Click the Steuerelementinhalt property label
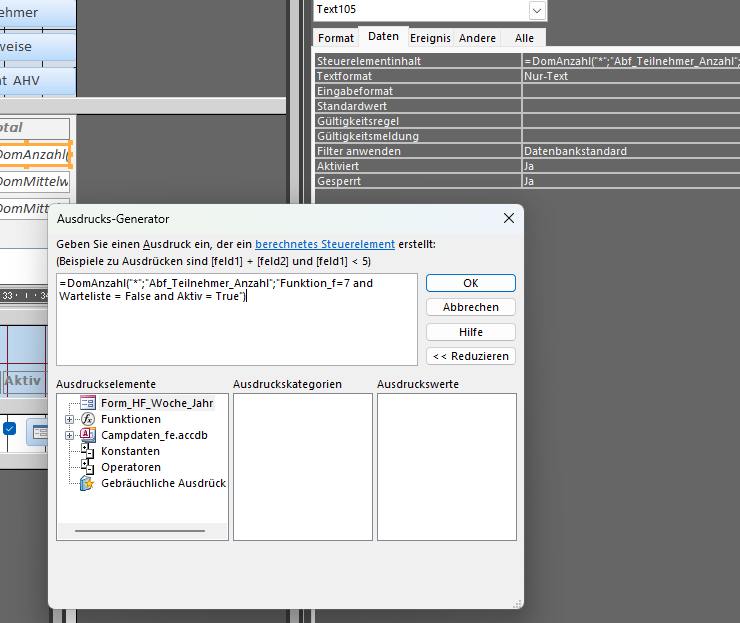The width and height of the screenshot is (740, 623). [369, 61]
